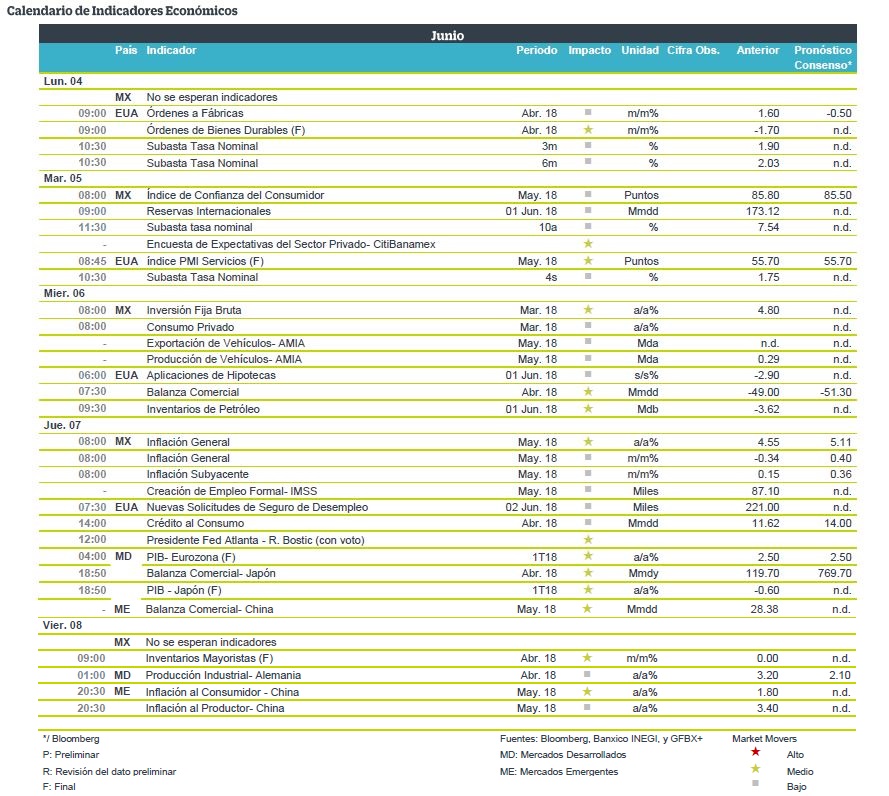Click the Jue. 07 day heading

click(x=62, y=425)
